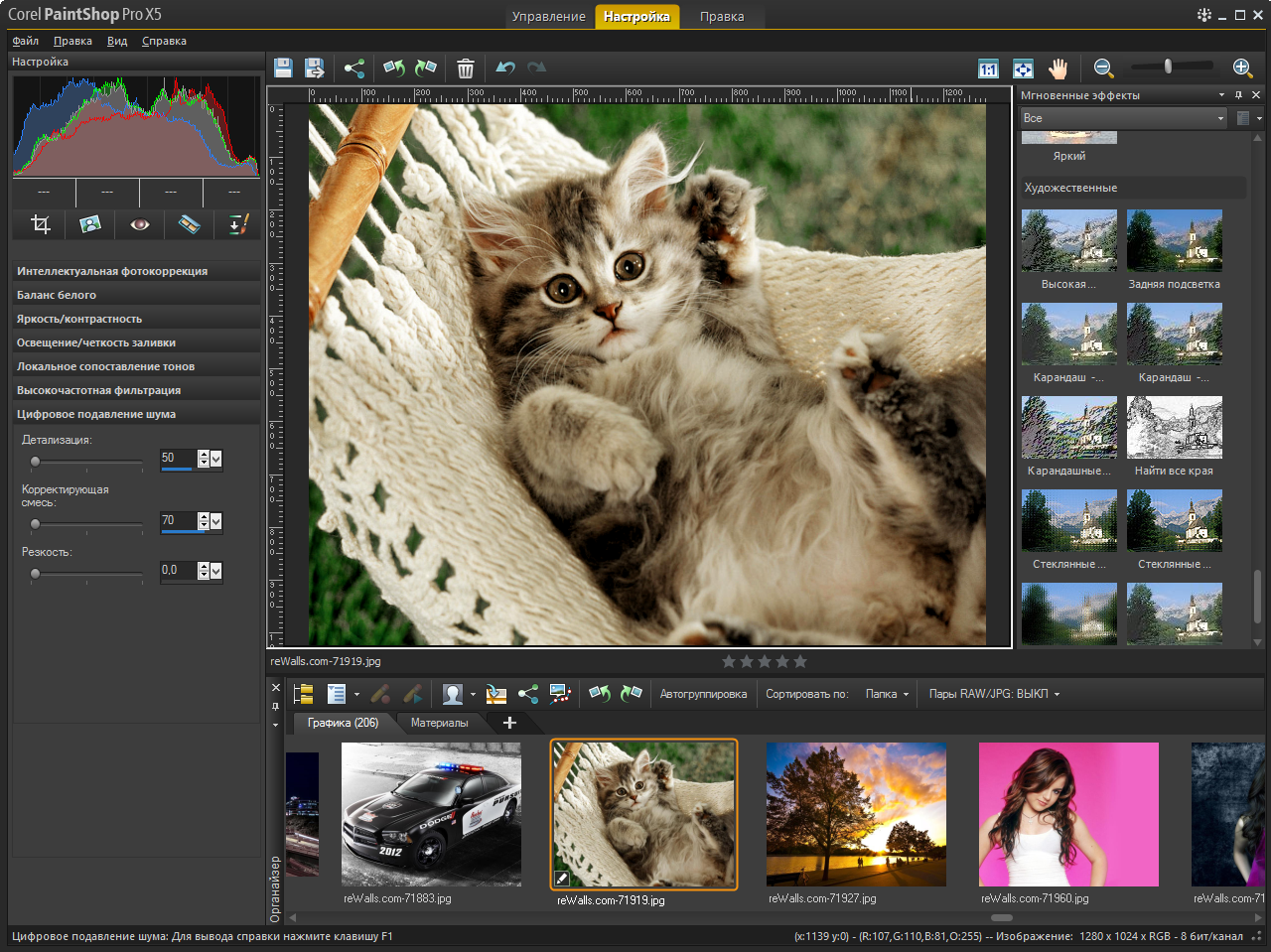Switch to the Управление workspace tab

click(x=548, y=16)
